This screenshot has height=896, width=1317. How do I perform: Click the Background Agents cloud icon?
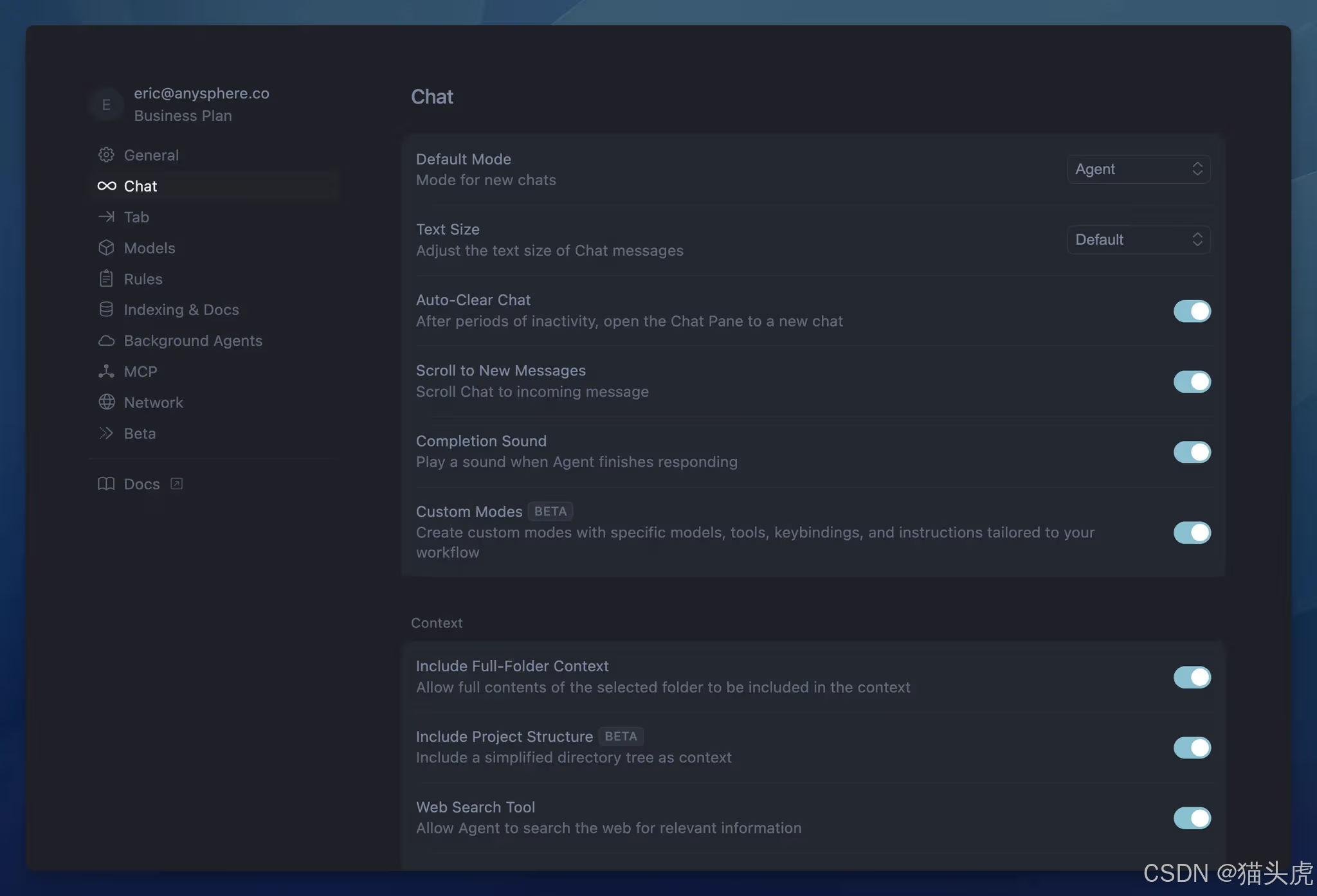click(106, 340)
